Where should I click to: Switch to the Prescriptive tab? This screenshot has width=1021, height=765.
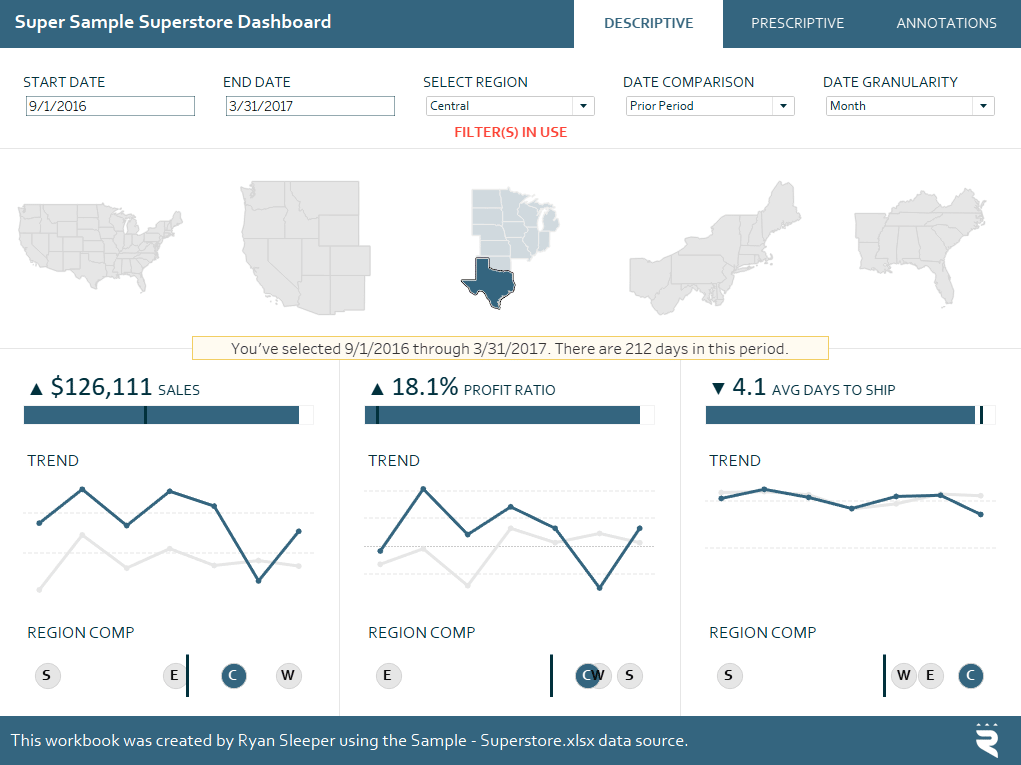pyautogui.click(x=797, y=23)
